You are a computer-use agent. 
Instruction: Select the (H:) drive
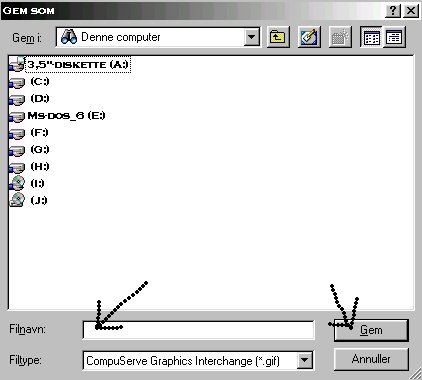29,167
